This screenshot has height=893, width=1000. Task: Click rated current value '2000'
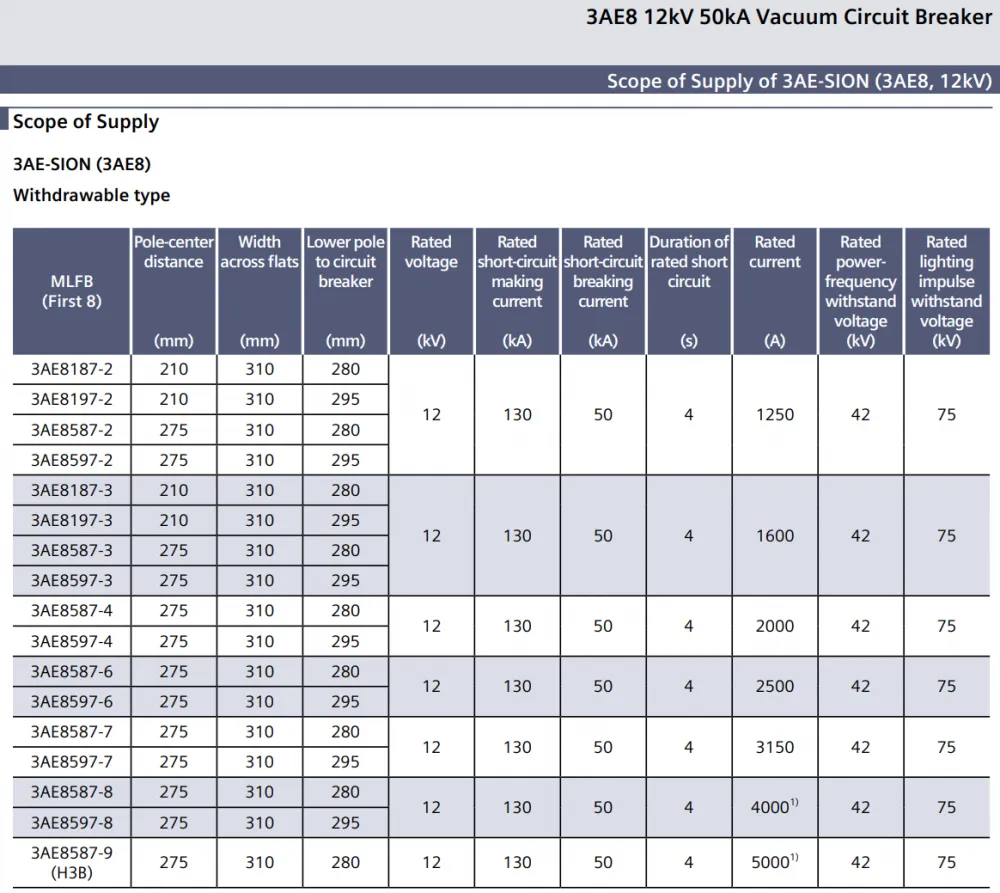pyautogui.click(x=775, y=626)
